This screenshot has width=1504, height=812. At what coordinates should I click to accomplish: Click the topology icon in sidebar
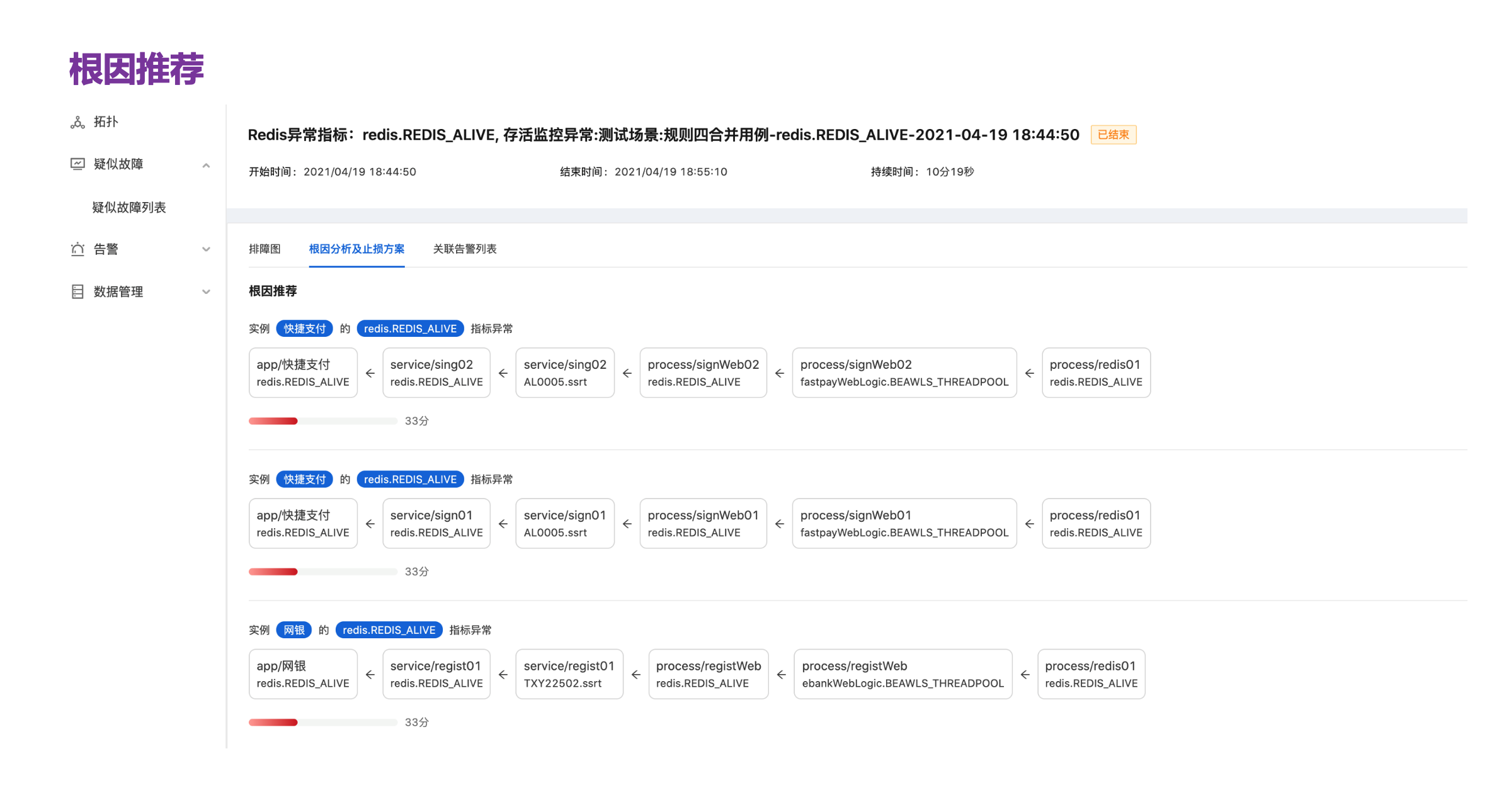tap(77, 122)
